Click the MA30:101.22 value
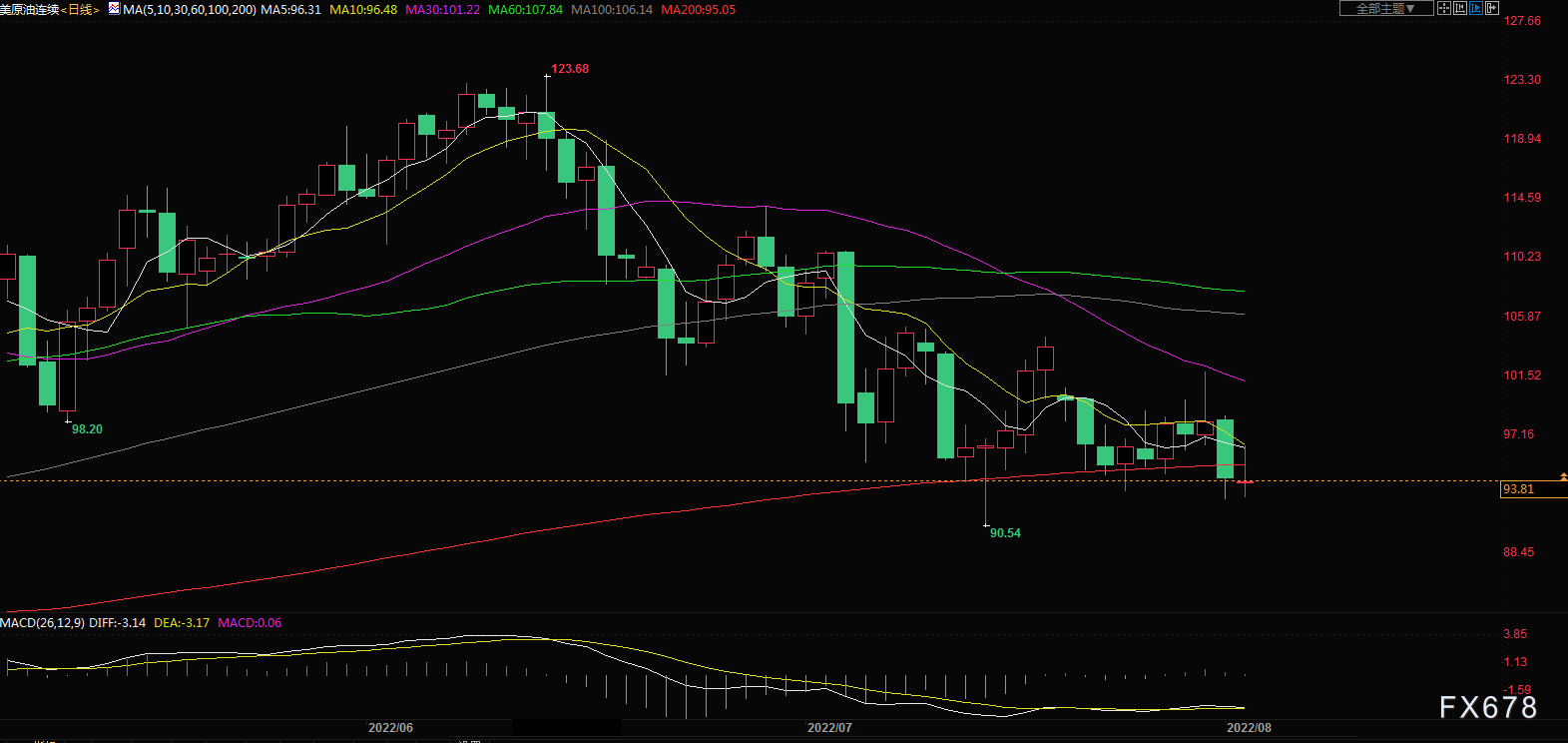This screenshot has width=1568, height=743. coord(442,10)
